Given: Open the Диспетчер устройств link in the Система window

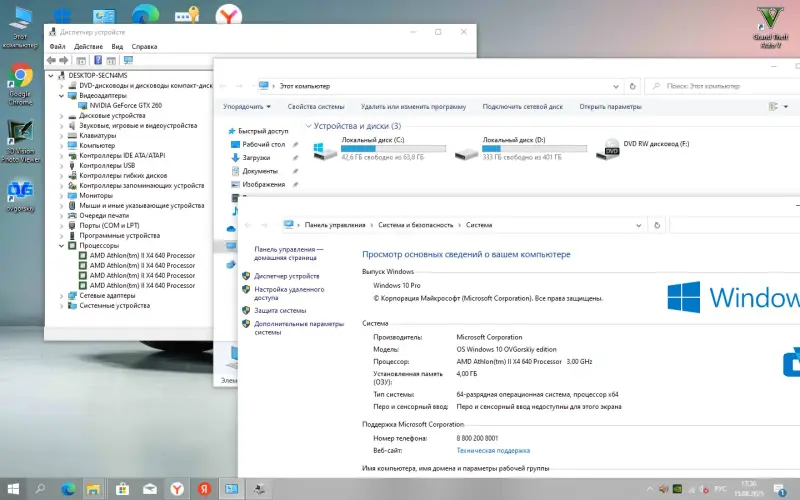Looking at the screenshot, I should tap(287, 276).
